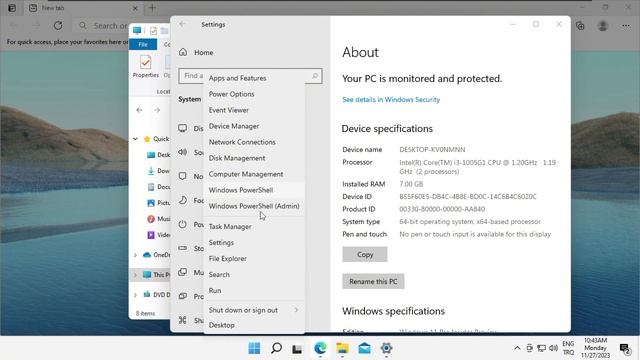640x360 pixels.
Task: Open Projecting icon in Settings sidebar
Action: (x=182, y=296)
